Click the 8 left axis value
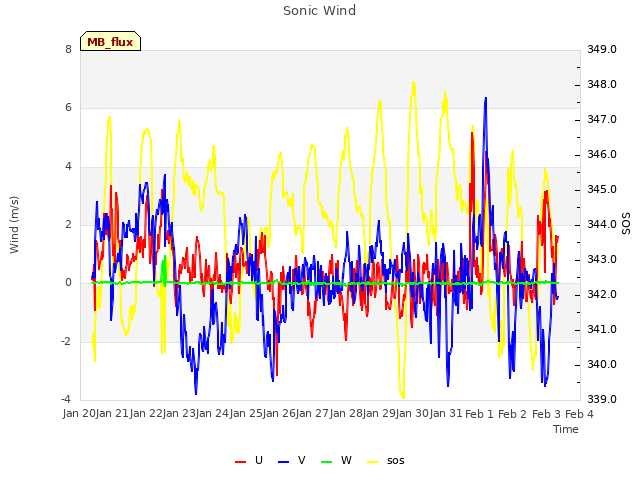 (68, 49)
